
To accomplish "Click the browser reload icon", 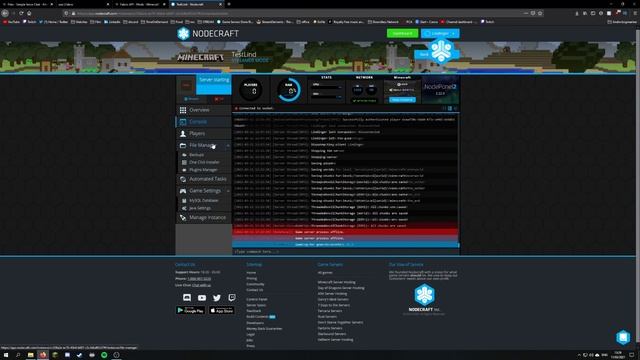I will (21, 13).
